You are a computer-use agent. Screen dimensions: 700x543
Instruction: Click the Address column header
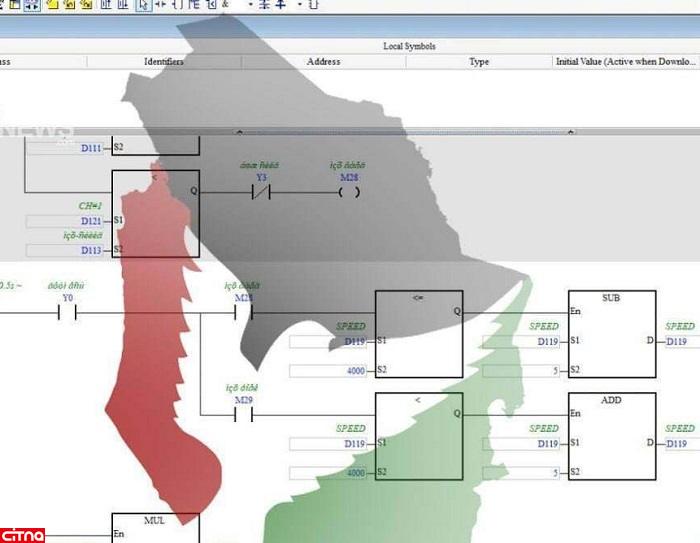click(324, 62)
